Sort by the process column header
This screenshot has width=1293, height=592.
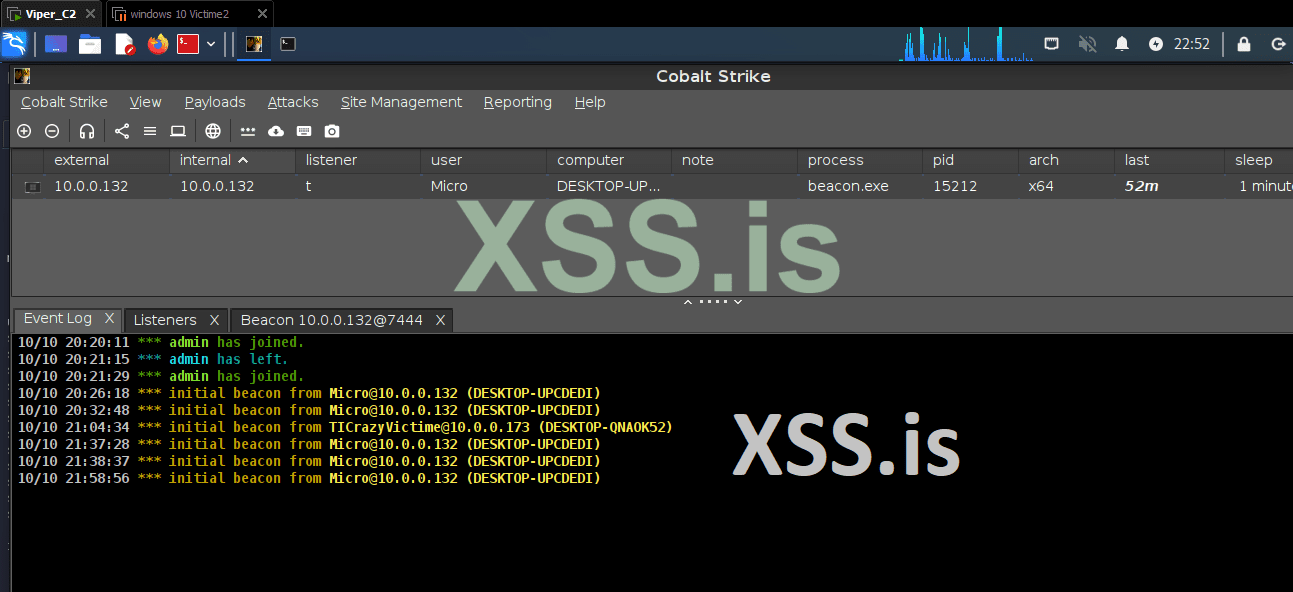coord(861,160)
